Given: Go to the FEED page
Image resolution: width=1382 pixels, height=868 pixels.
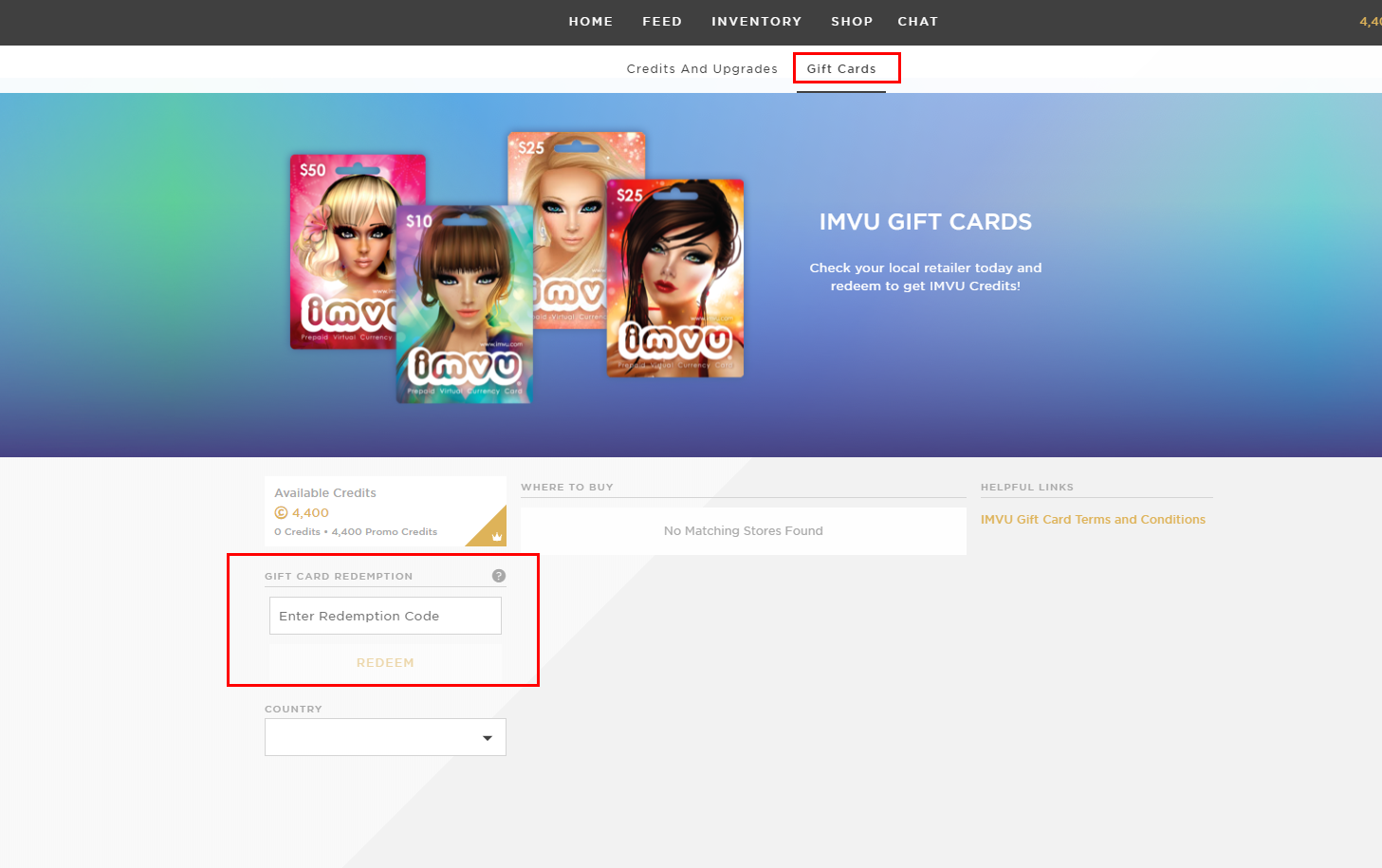Looking at the screenshot, I should (662, 21).
